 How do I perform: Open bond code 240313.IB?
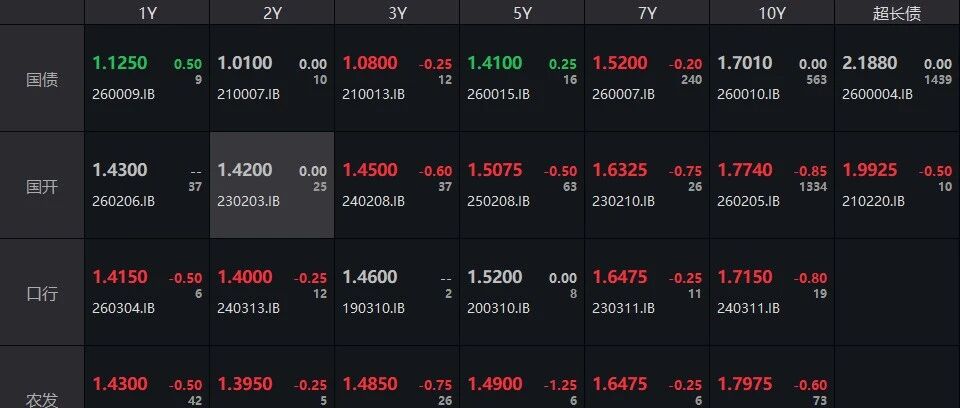click(x=248, y=308)
